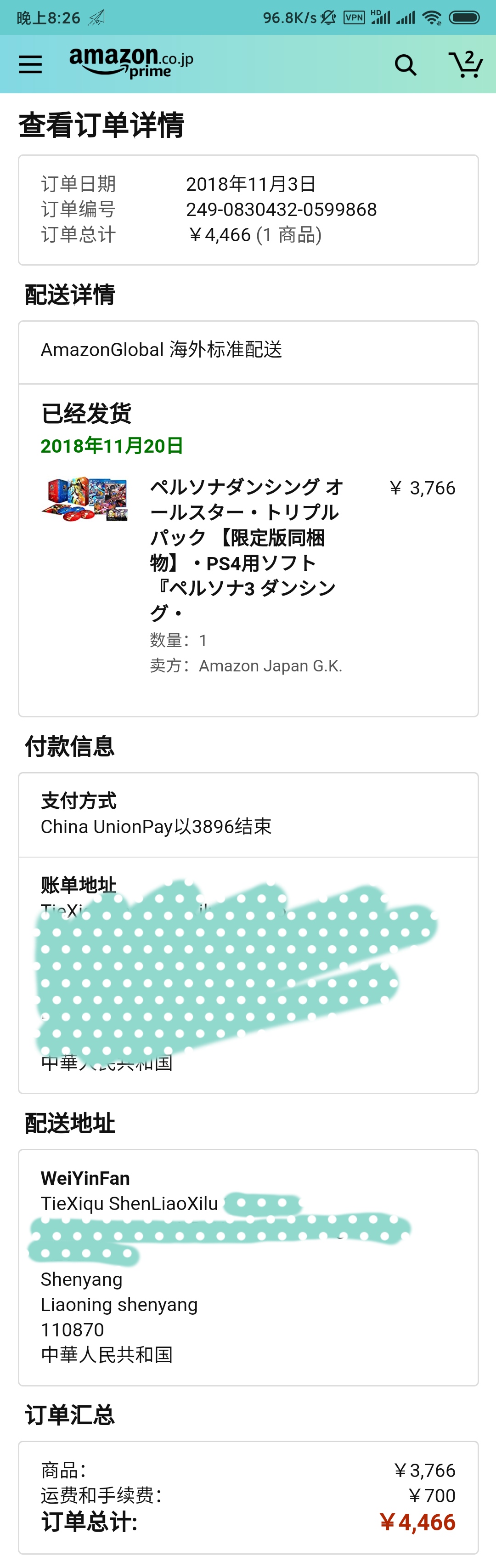Tap the battery icon in status bar
The image size is (496, 1568).
(464, 17)
